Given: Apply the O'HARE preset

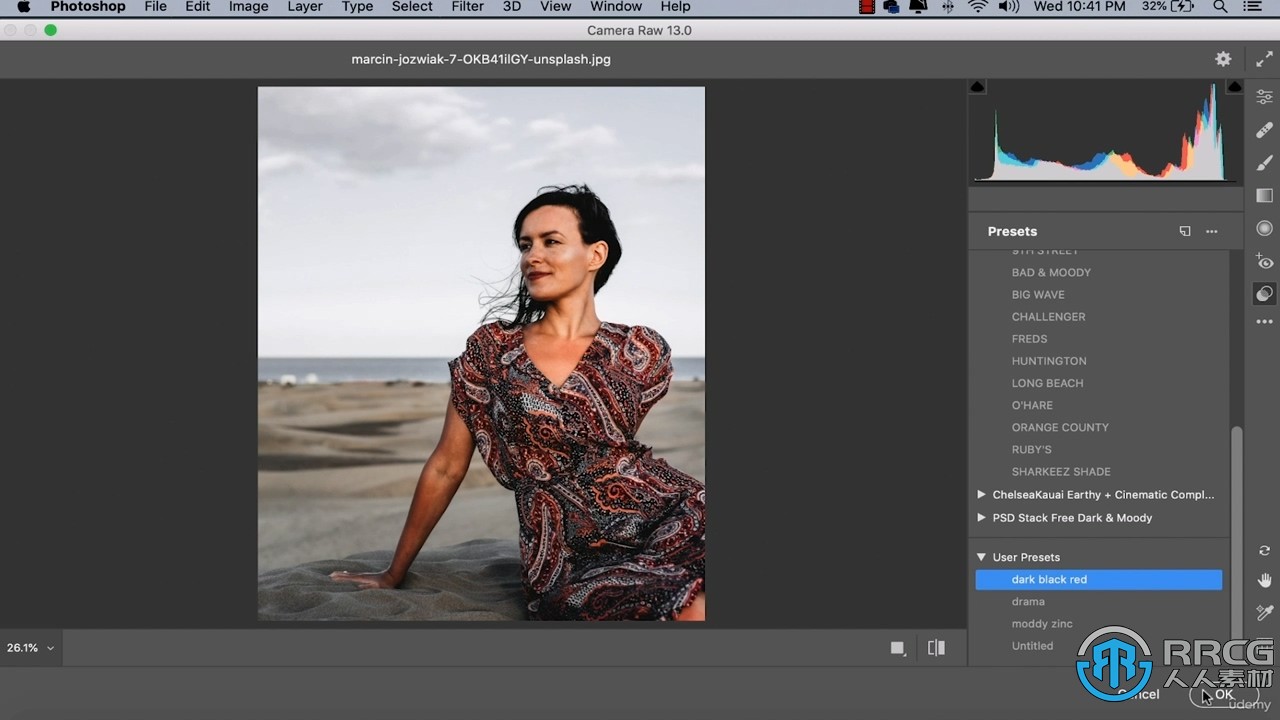Looking at the screenshot, I should pos(1032,405).
